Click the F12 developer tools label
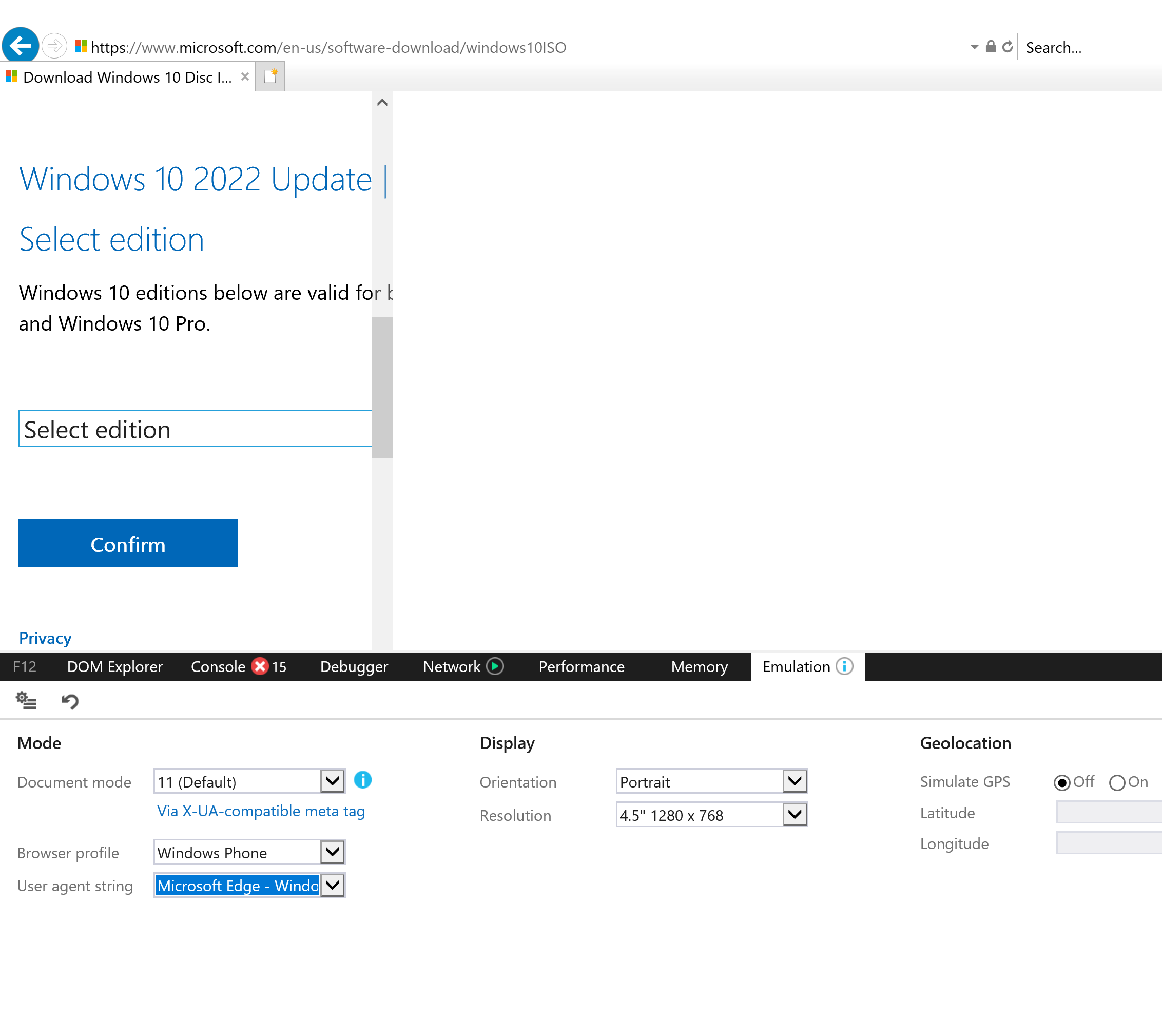 coord(25,666)
